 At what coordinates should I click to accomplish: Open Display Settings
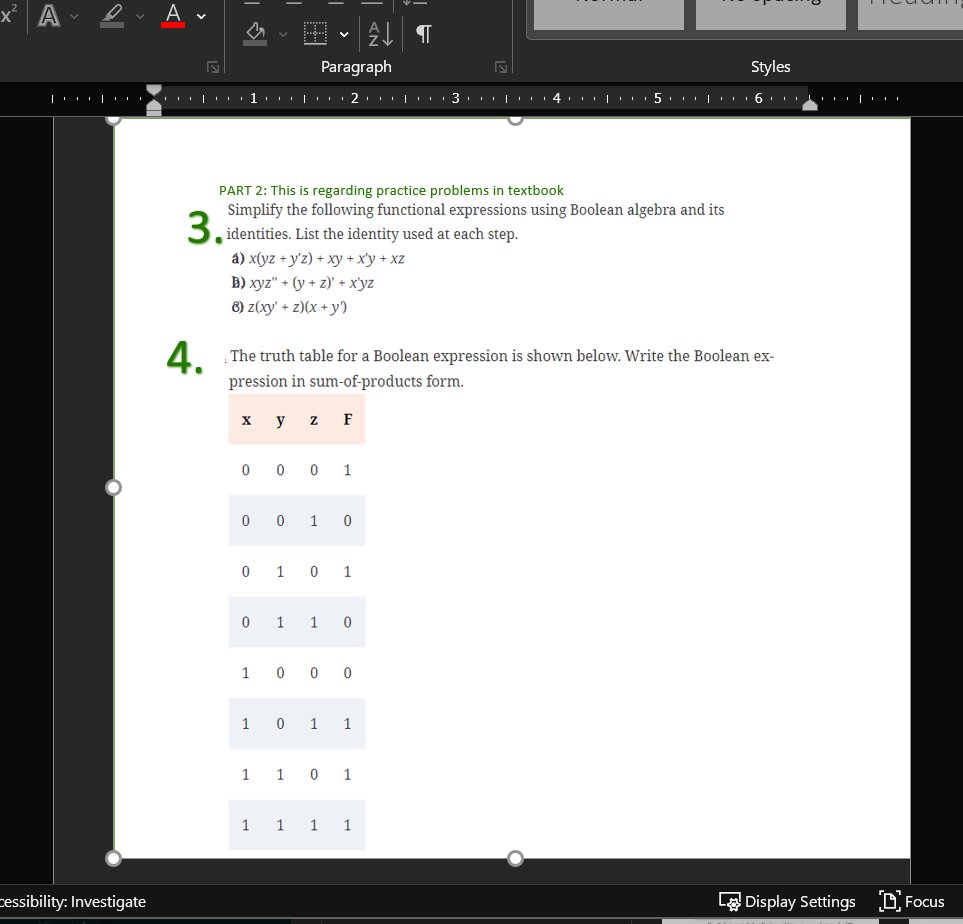[x=787, y=901]
